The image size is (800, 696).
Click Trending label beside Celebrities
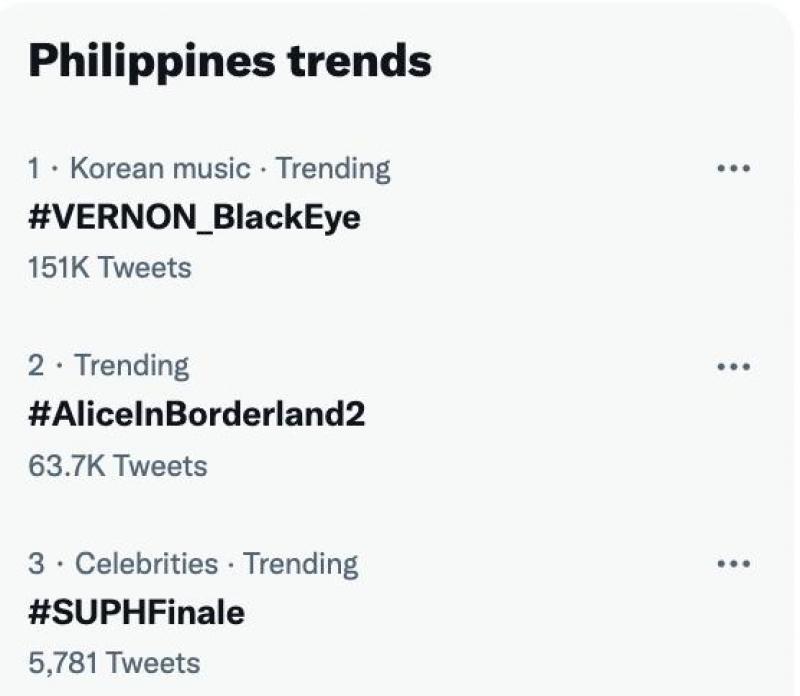tap(301, 564)
